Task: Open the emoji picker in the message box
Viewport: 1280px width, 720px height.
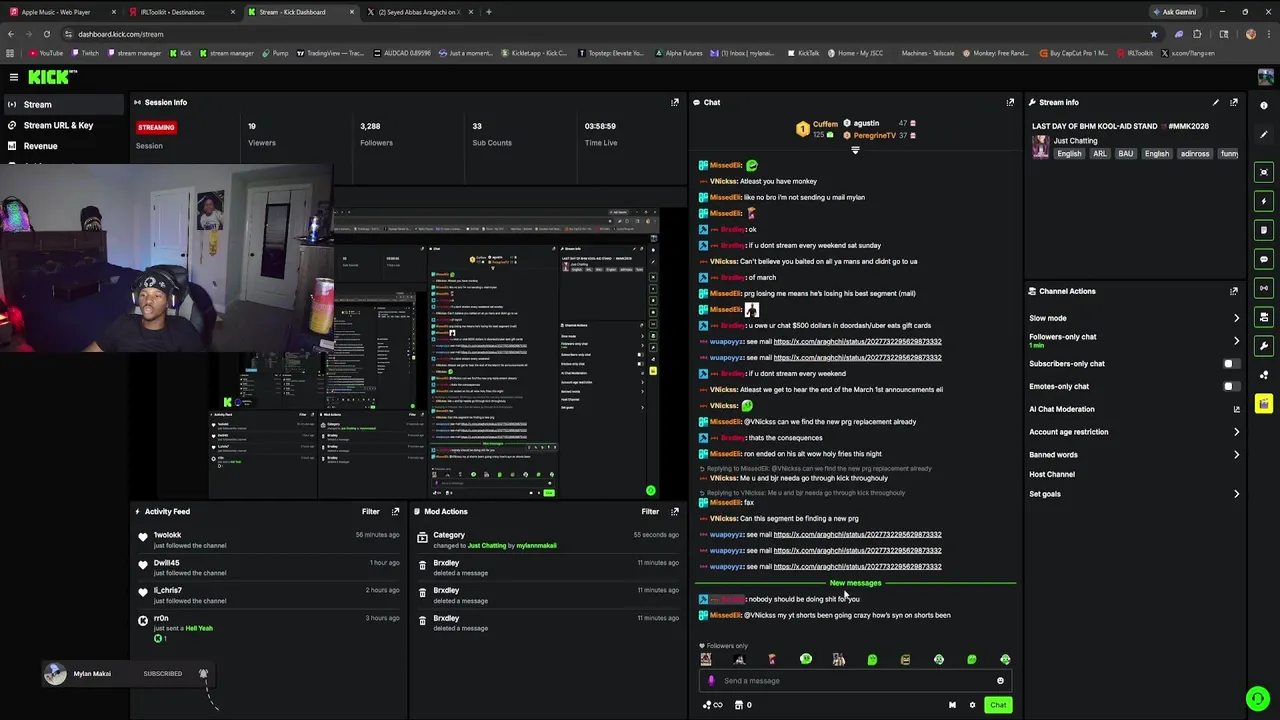Action: (1000, 681)
